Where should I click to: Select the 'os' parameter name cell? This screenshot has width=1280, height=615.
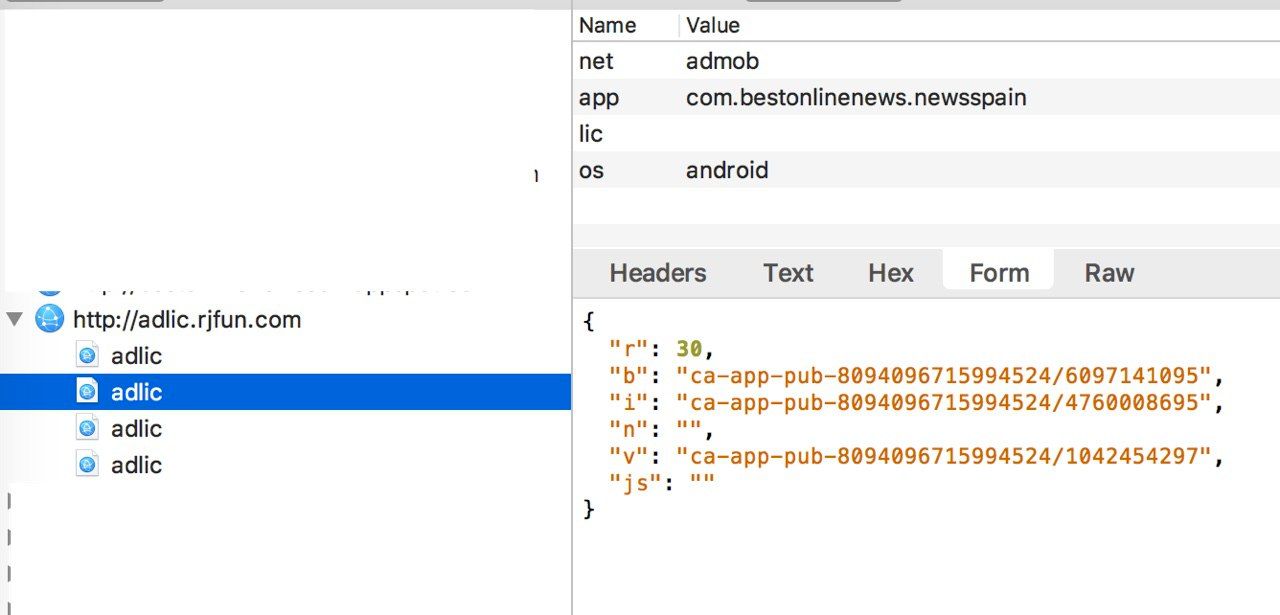pyautogui.click(x=591, y=170)
